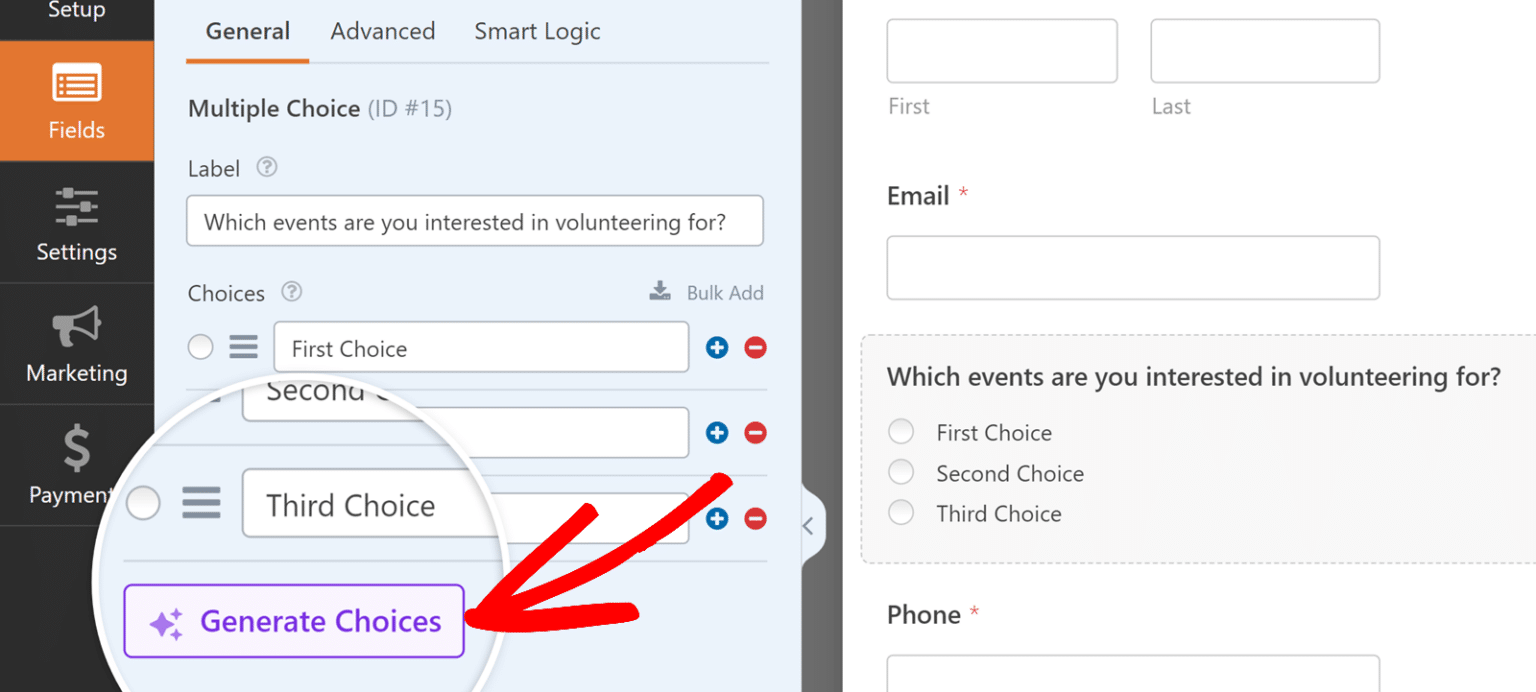1536x692 pixels.
Task: Click the Choices help question icon
Action: (x=291, y=292)
